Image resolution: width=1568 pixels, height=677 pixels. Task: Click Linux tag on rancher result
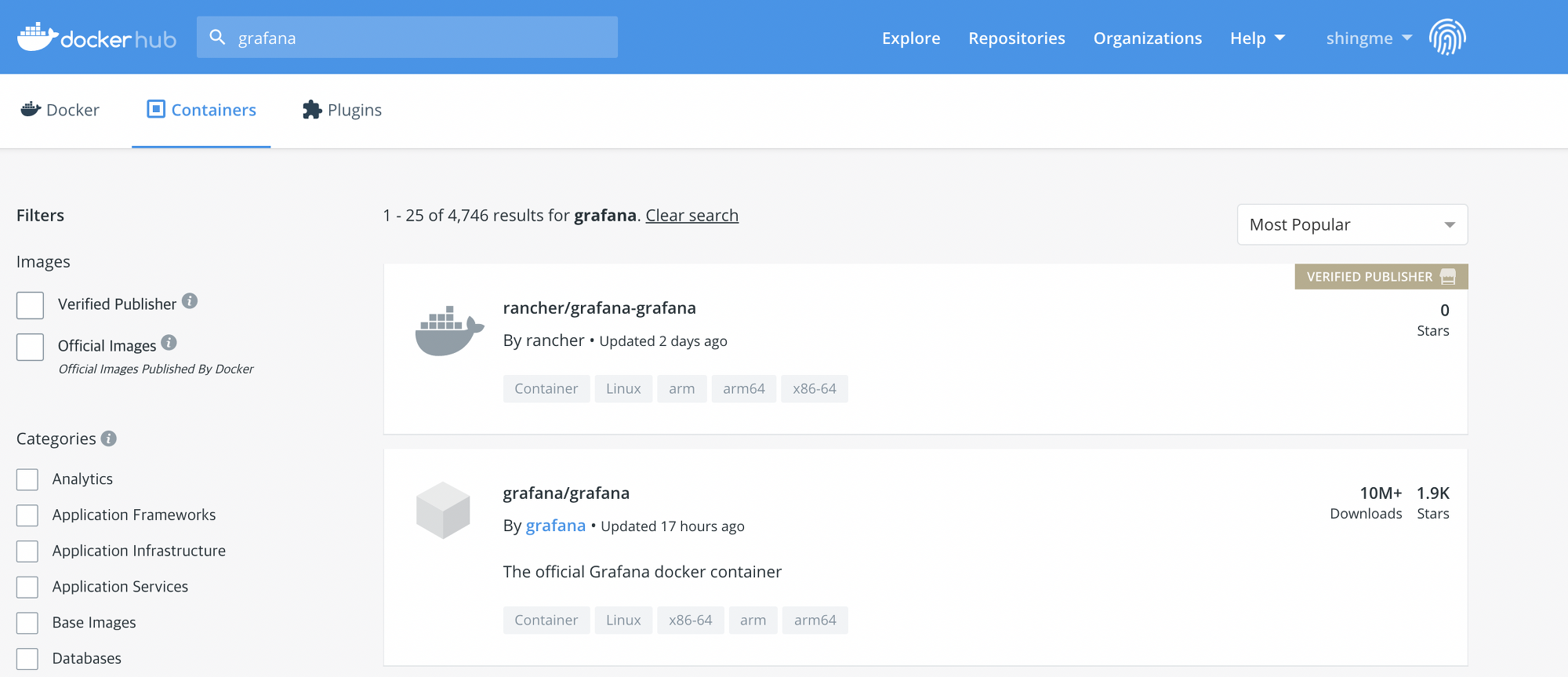(623, 388)
